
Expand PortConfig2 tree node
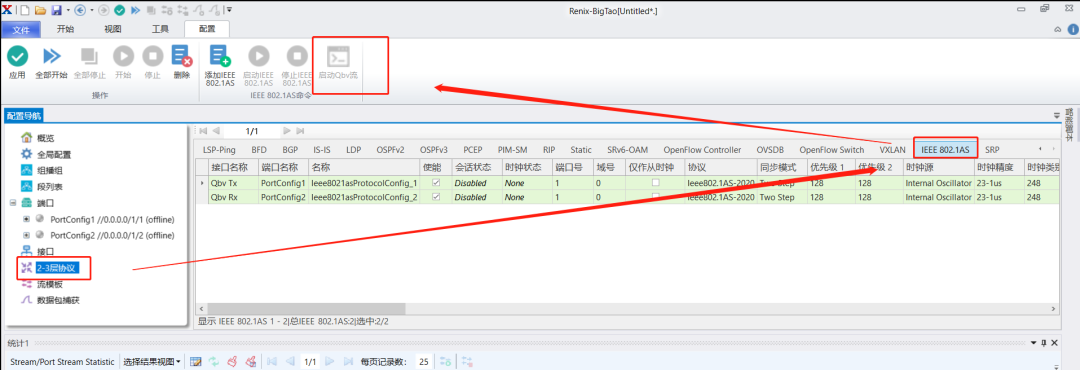(27, 235)
